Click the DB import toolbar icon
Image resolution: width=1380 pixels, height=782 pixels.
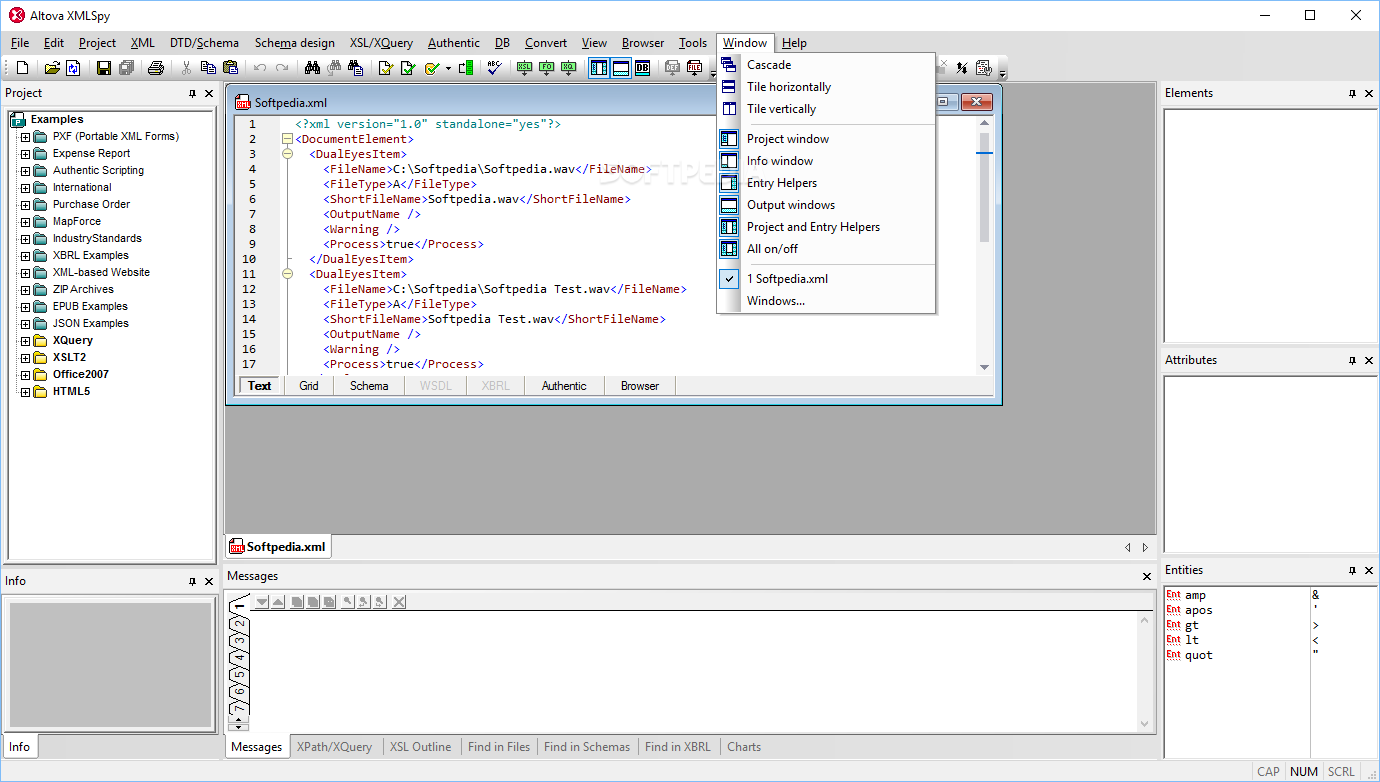[x=642, y=68]
